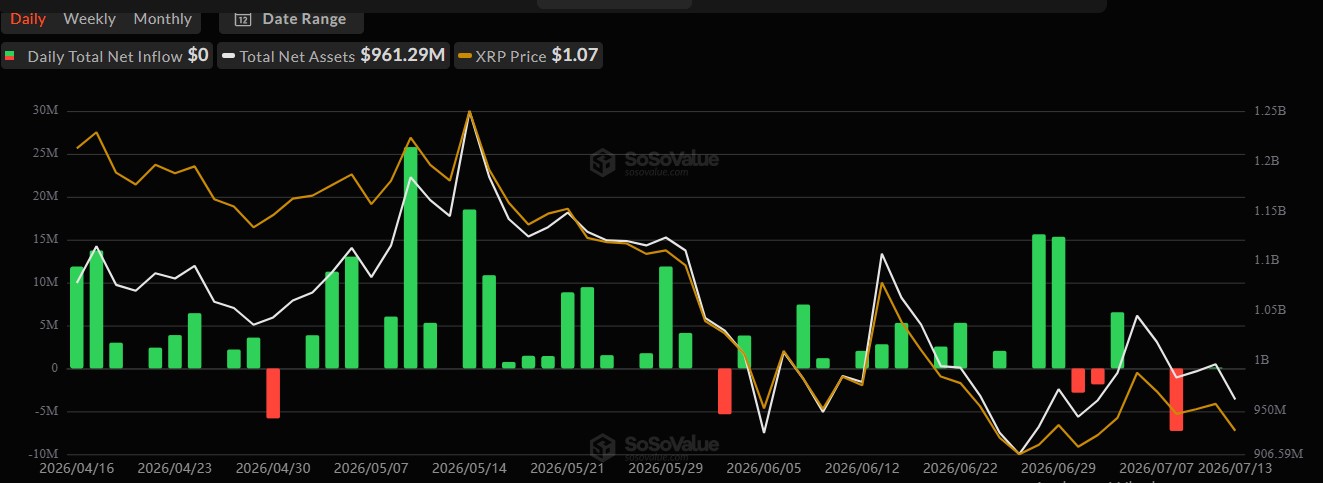1323x483 pixels.
Task: Click the 906.59M right axis label
Action: [x=1278, y=453]
